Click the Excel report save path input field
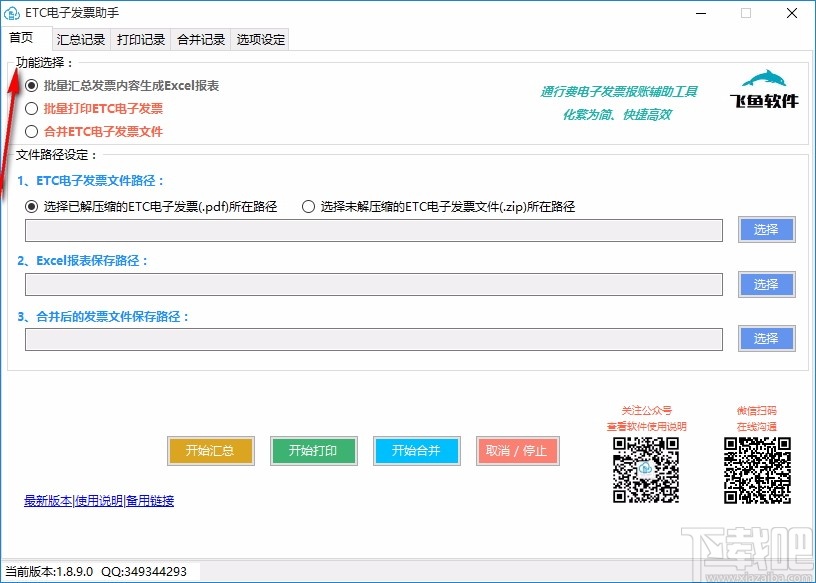The image size is (816, 583). (375, 284)
